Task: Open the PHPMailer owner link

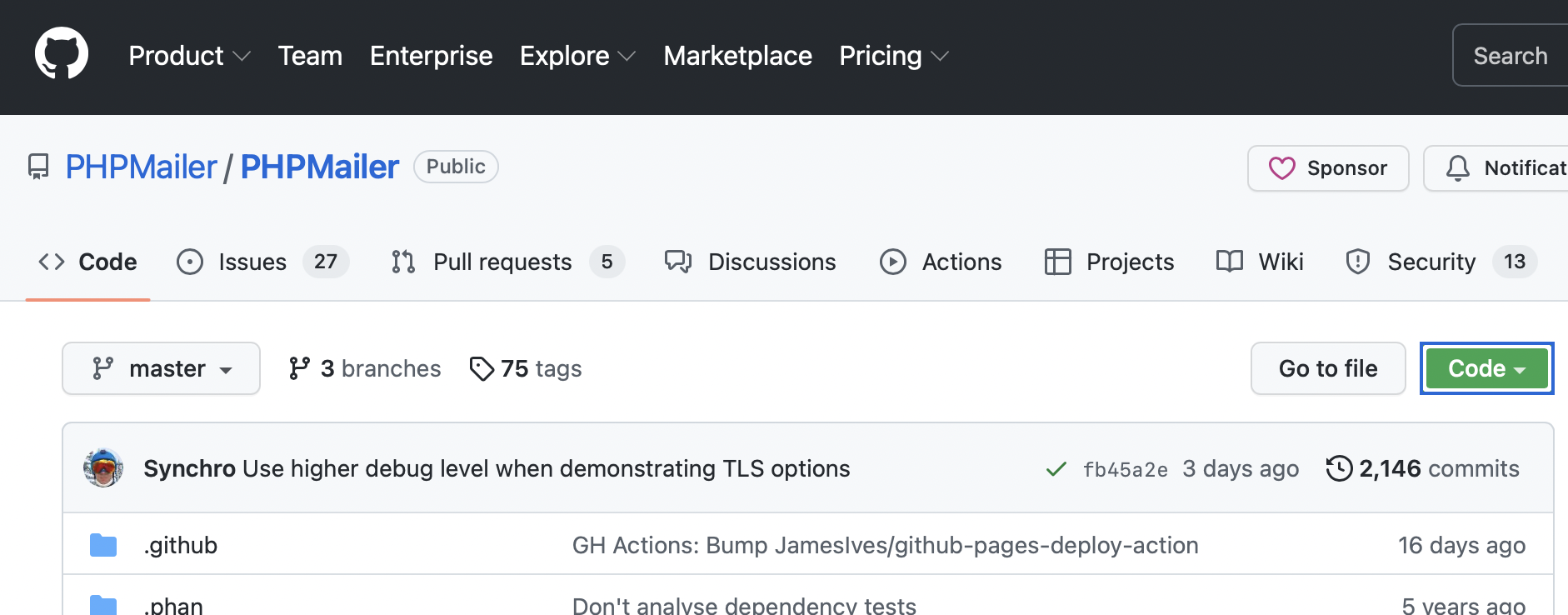Action: pyautogui.click(x=141, y=167)
